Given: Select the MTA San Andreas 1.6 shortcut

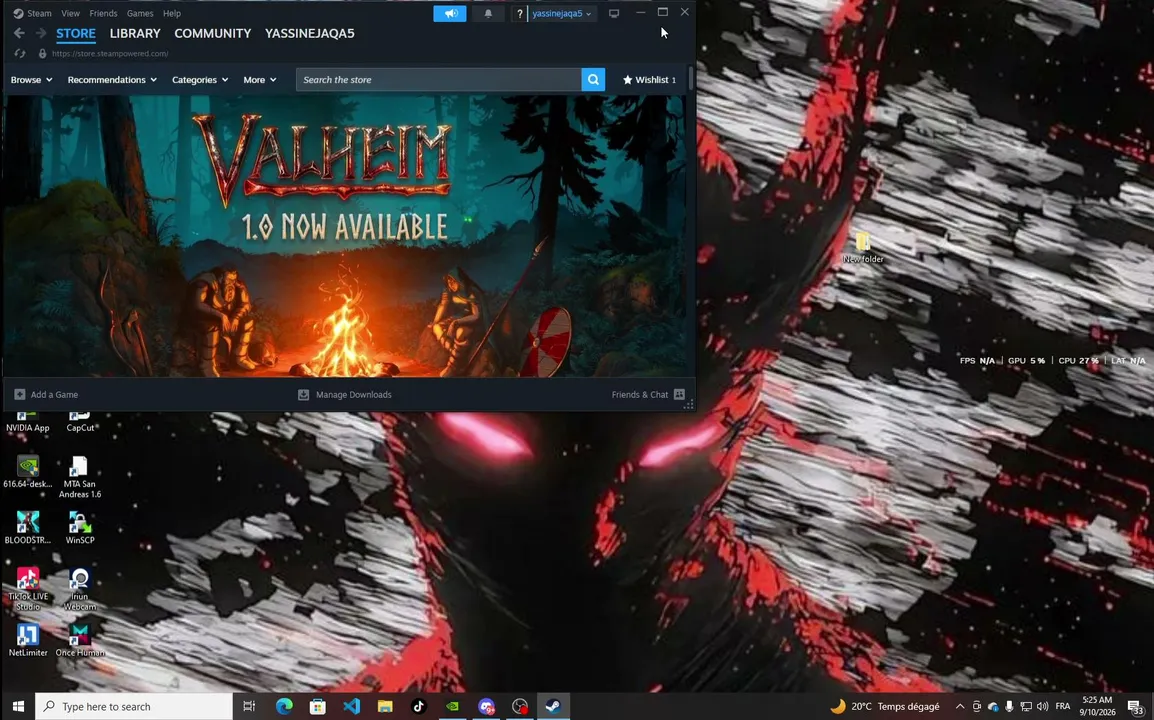Looking at the screenshot, I should (79, 476).
